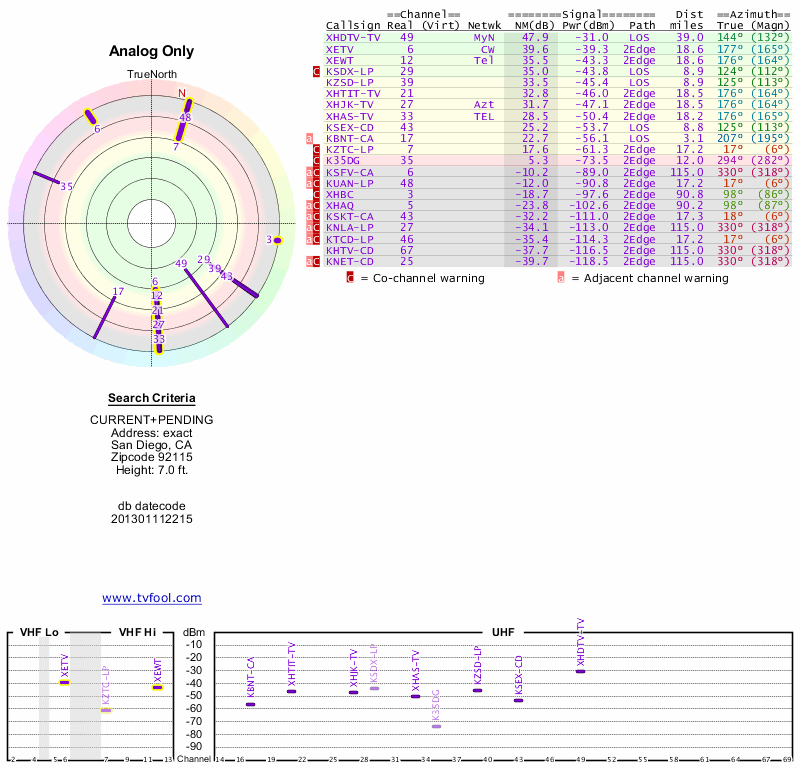The height and width of the screenshot is (768, 800).
Task: Click the XETV signal bar in the VHF Lo chart
Action: [65, 681]
